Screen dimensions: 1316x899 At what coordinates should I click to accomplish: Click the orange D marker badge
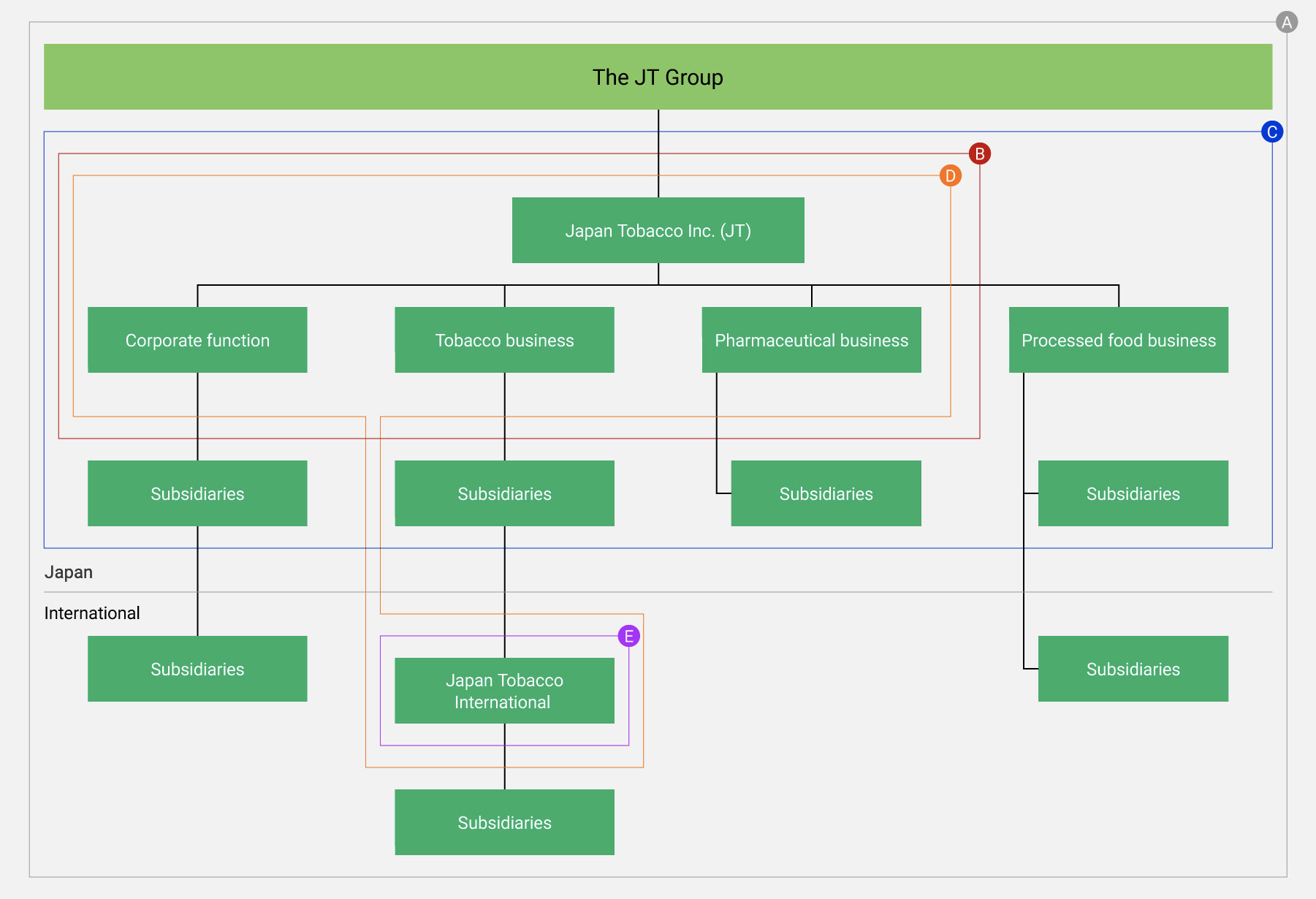pos(950,176)
